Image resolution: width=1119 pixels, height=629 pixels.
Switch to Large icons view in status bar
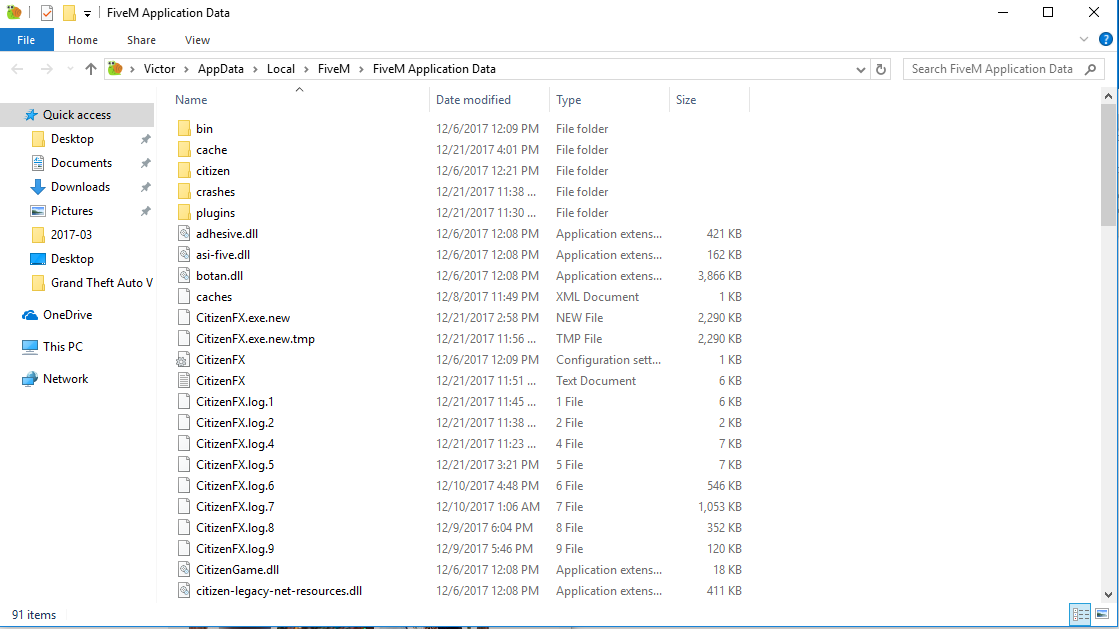click(1103, 614)
